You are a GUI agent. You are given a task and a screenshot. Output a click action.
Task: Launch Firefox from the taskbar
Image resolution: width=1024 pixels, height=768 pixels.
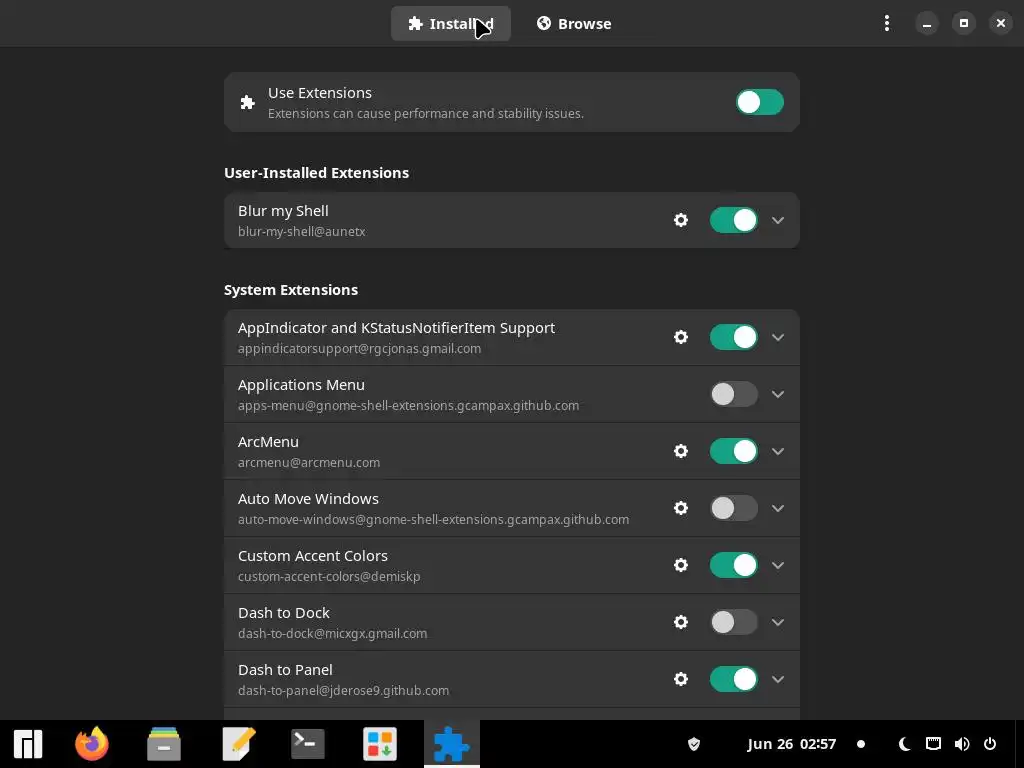pos(91,744)
